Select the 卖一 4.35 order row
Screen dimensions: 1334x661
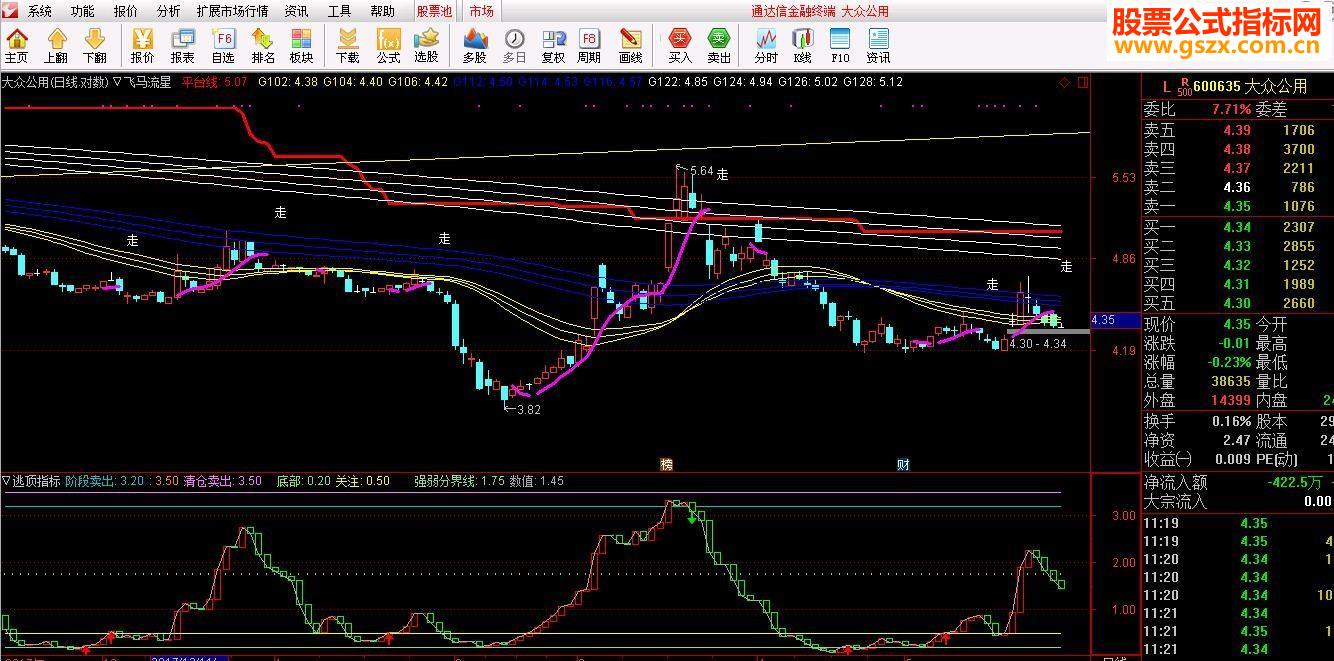point(1238,206)
